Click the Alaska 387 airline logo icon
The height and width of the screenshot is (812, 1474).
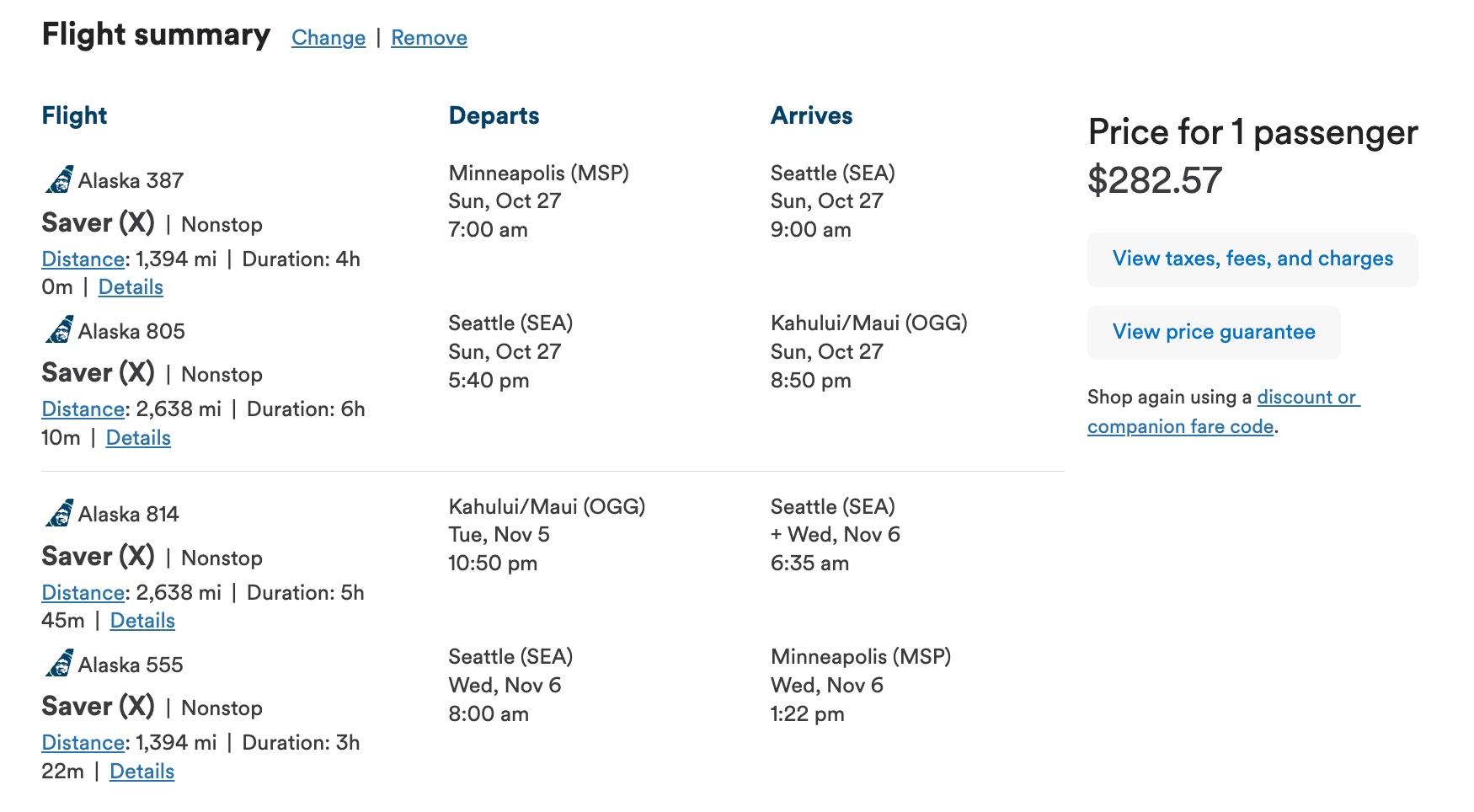coord(59,179)
